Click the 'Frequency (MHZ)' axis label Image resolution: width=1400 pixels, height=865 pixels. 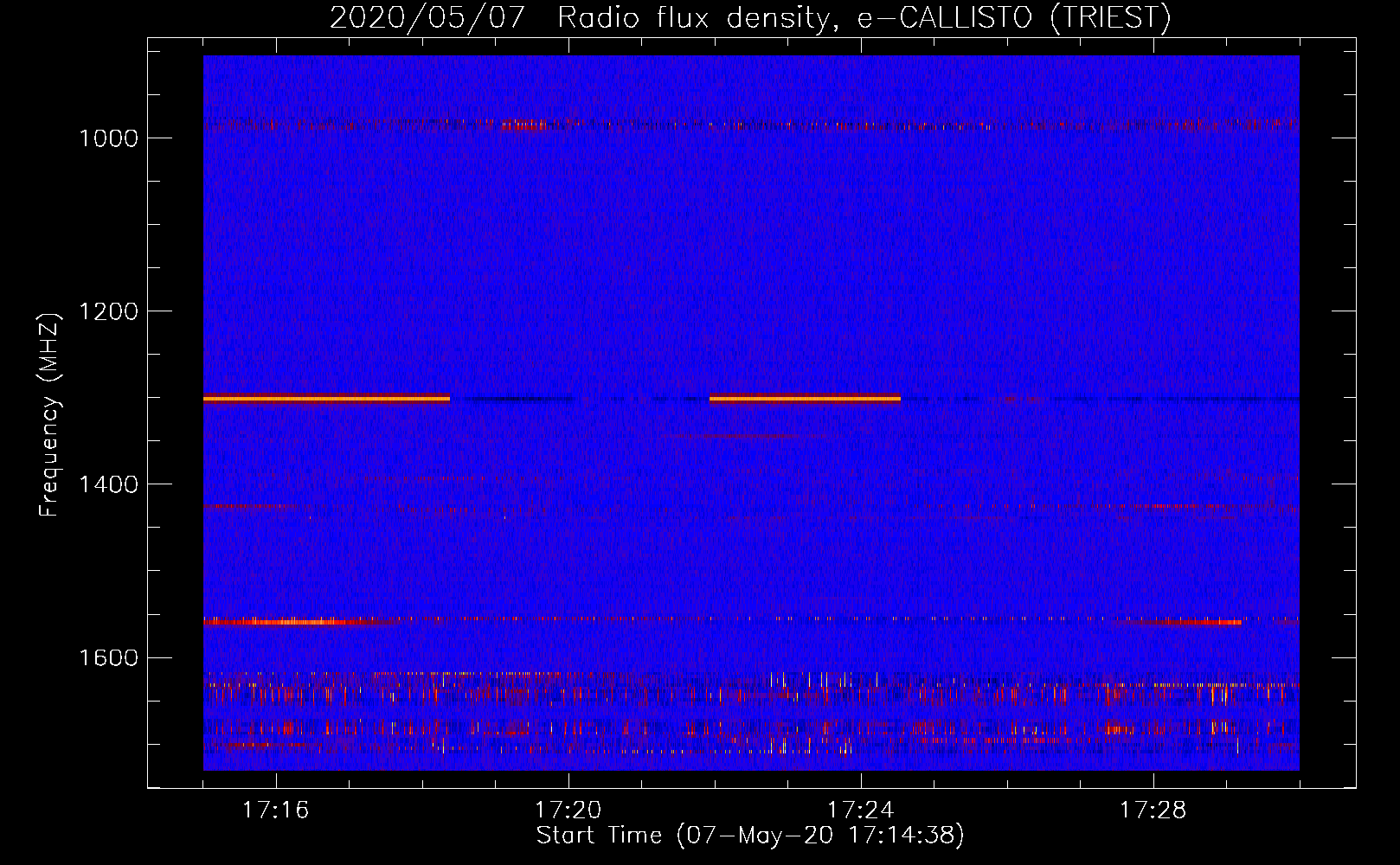tap(49, 415)
